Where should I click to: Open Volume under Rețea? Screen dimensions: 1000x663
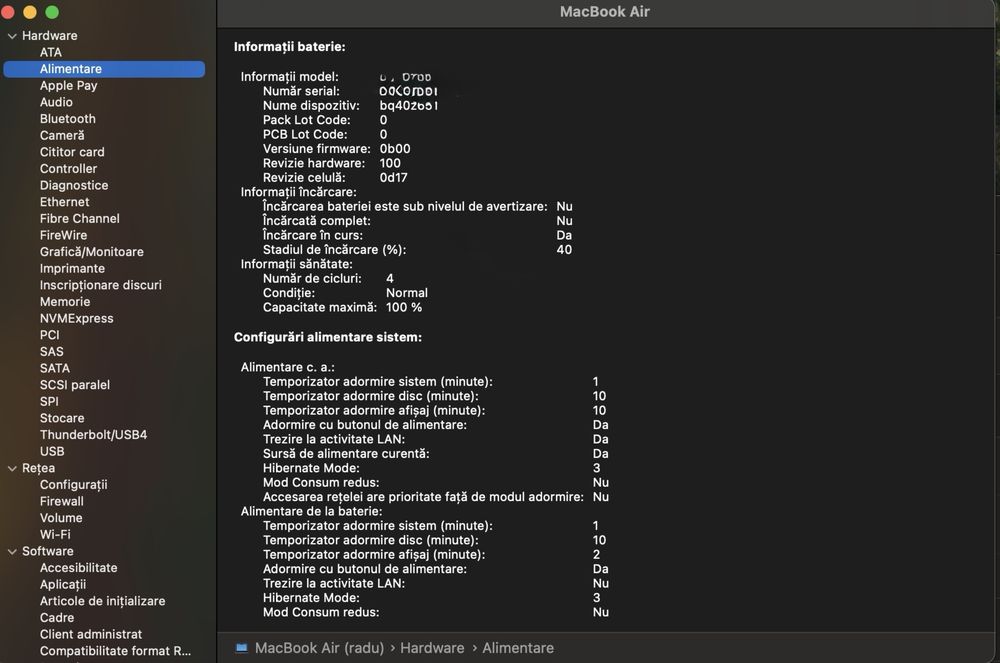pyautogui.click(x=61, y=518)
